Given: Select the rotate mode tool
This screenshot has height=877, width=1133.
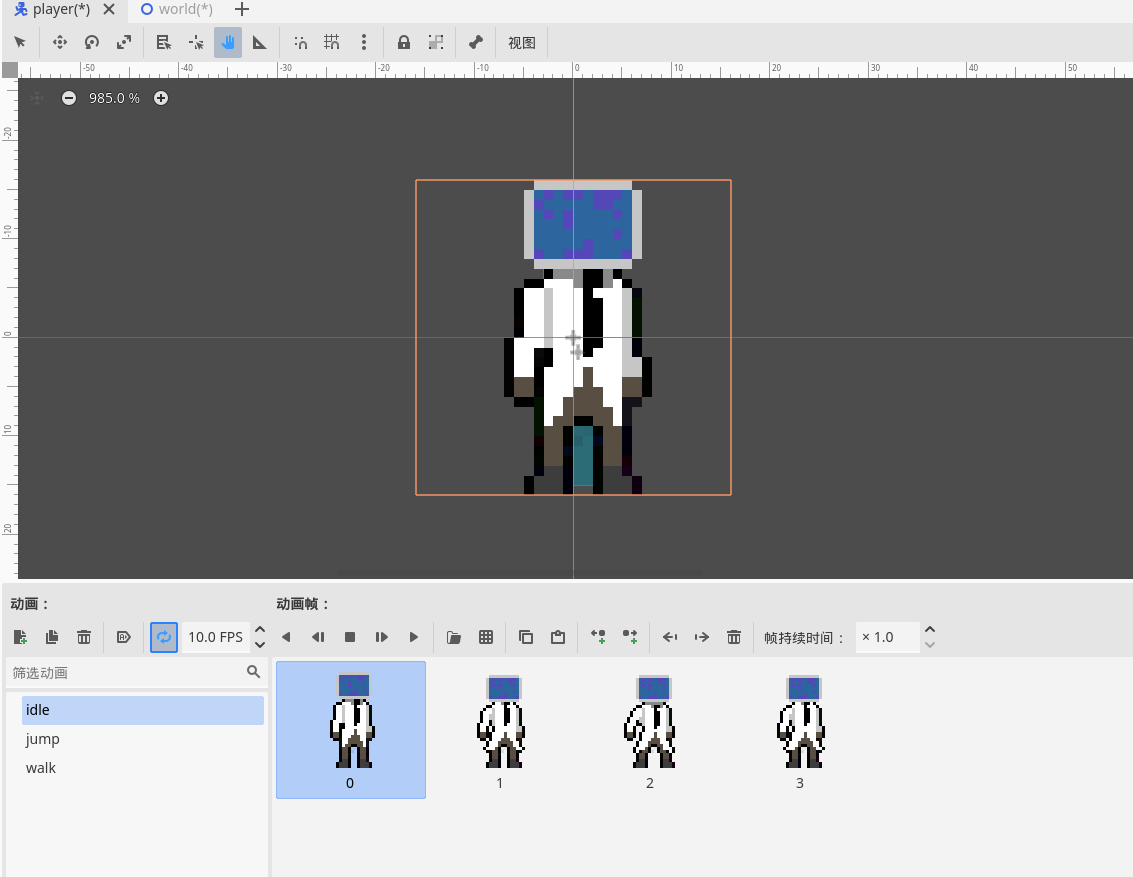Looking at the screenshot, I should pyautogui.click(x=92, y=42).
